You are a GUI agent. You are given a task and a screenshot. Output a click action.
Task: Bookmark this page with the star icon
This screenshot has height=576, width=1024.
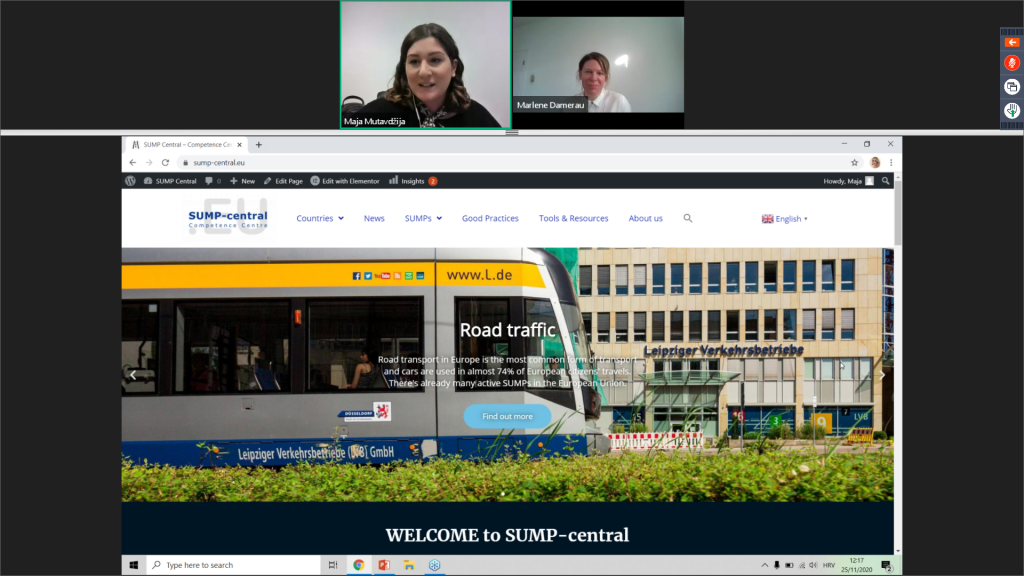[854, 163]
